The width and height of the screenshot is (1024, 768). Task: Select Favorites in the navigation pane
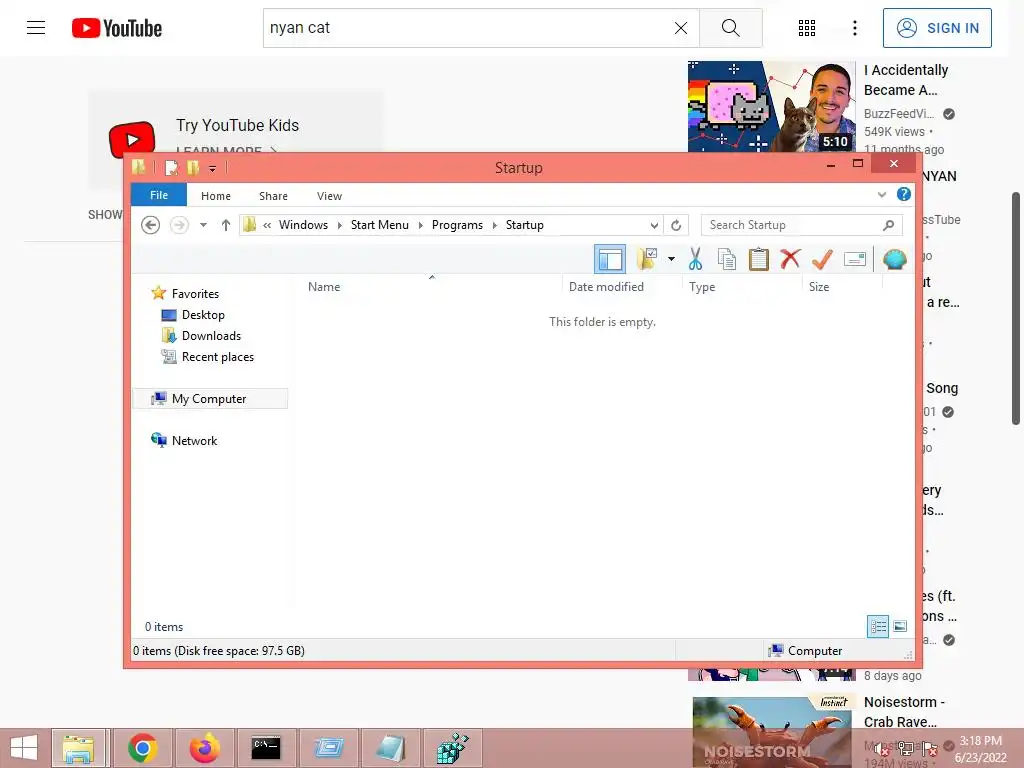pos(195,294)
